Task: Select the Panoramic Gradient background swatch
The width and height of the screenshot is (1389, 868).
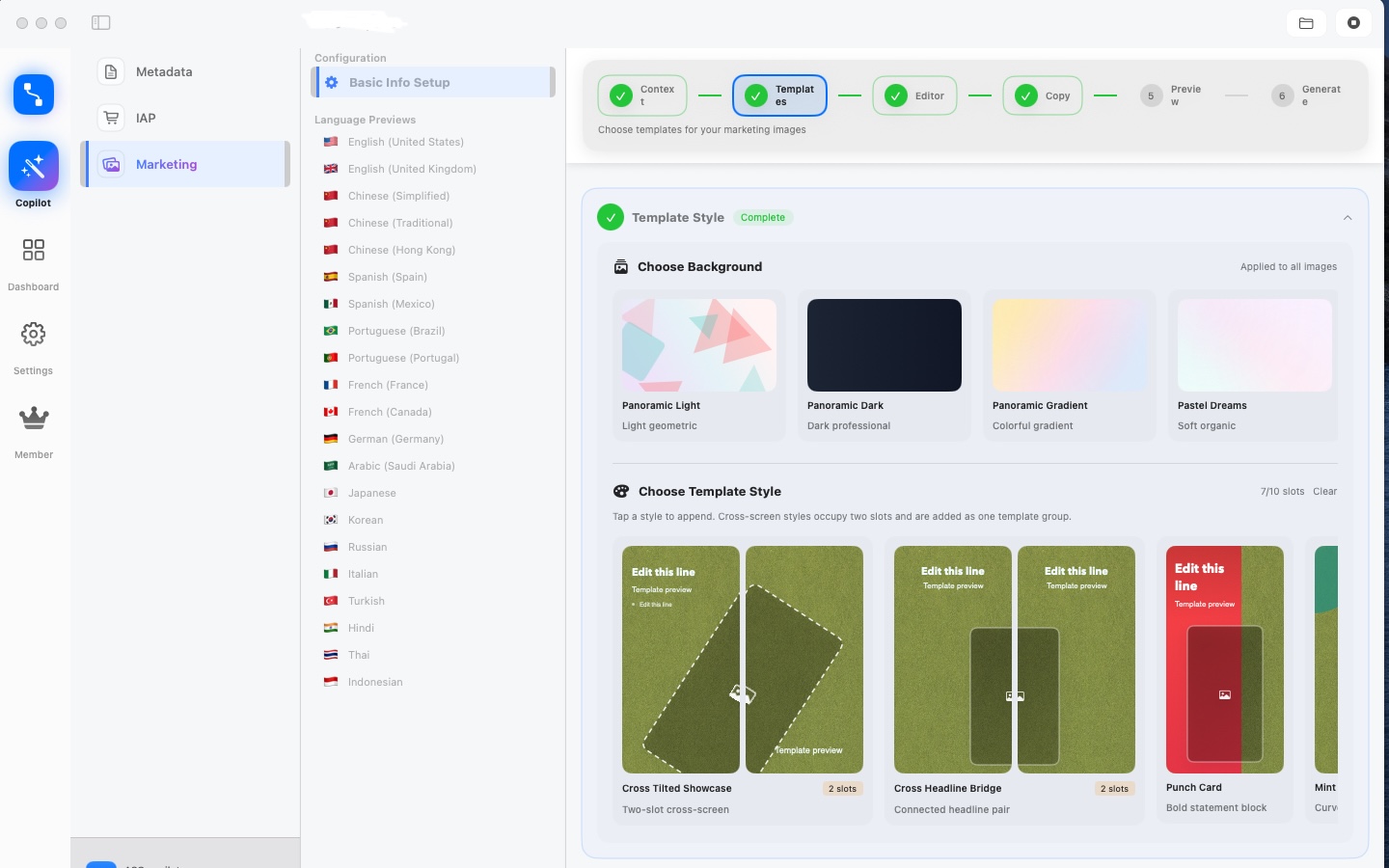Action: [x=1070, y=344]
